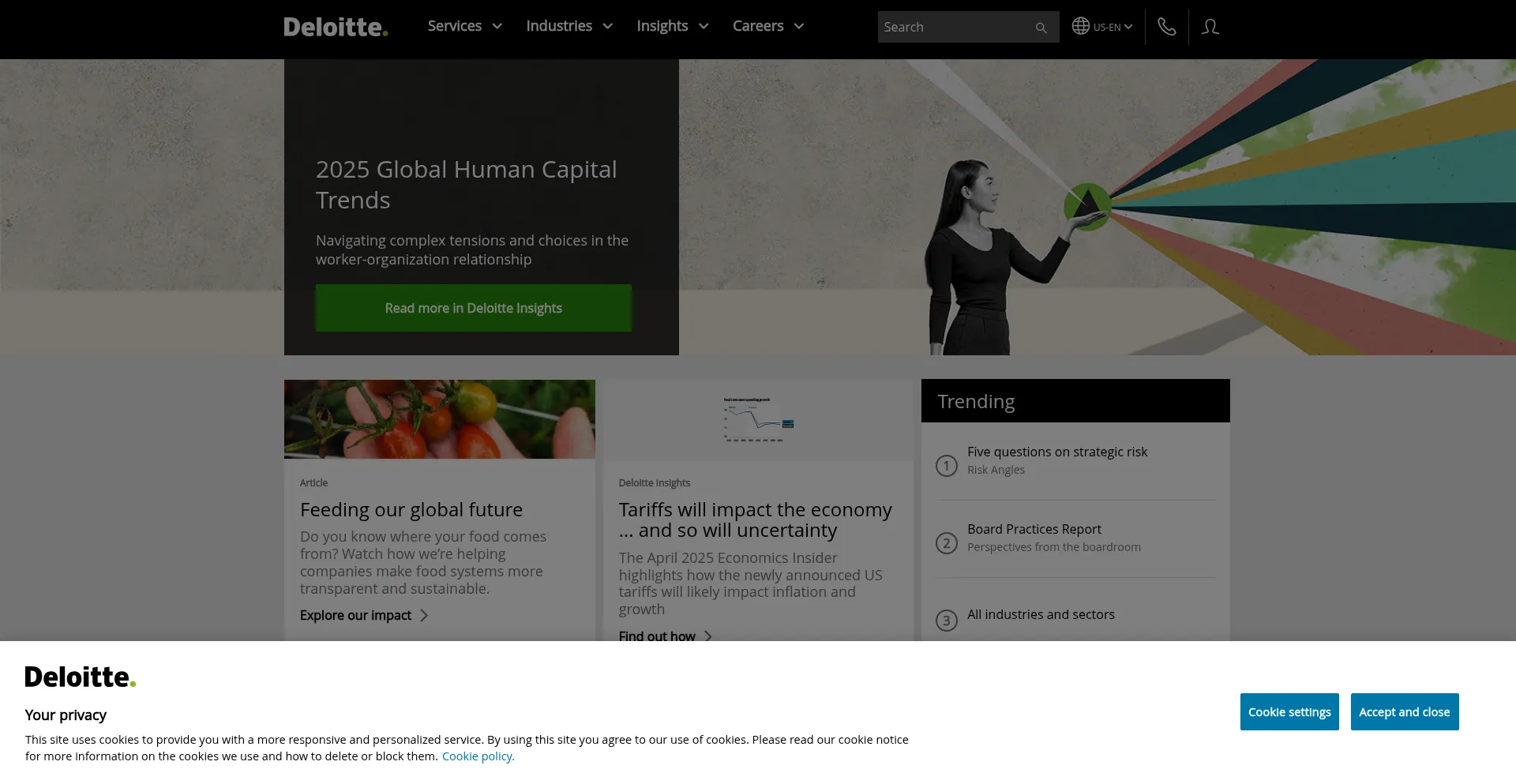
Task: Open the user profile icon
Action: tap(1210, 27)
